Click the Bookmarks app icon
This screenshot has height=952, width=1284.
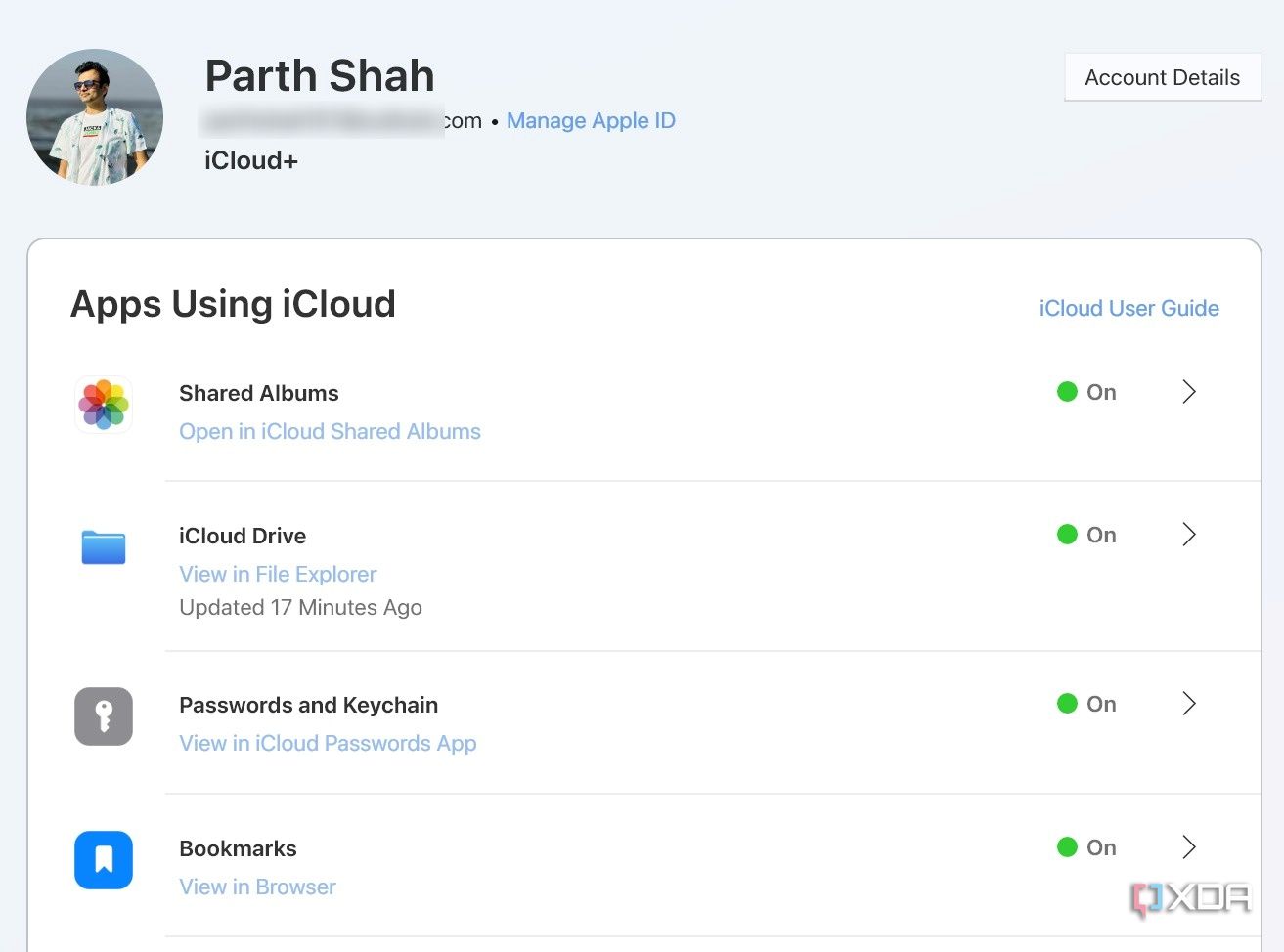tap(104, 860)
